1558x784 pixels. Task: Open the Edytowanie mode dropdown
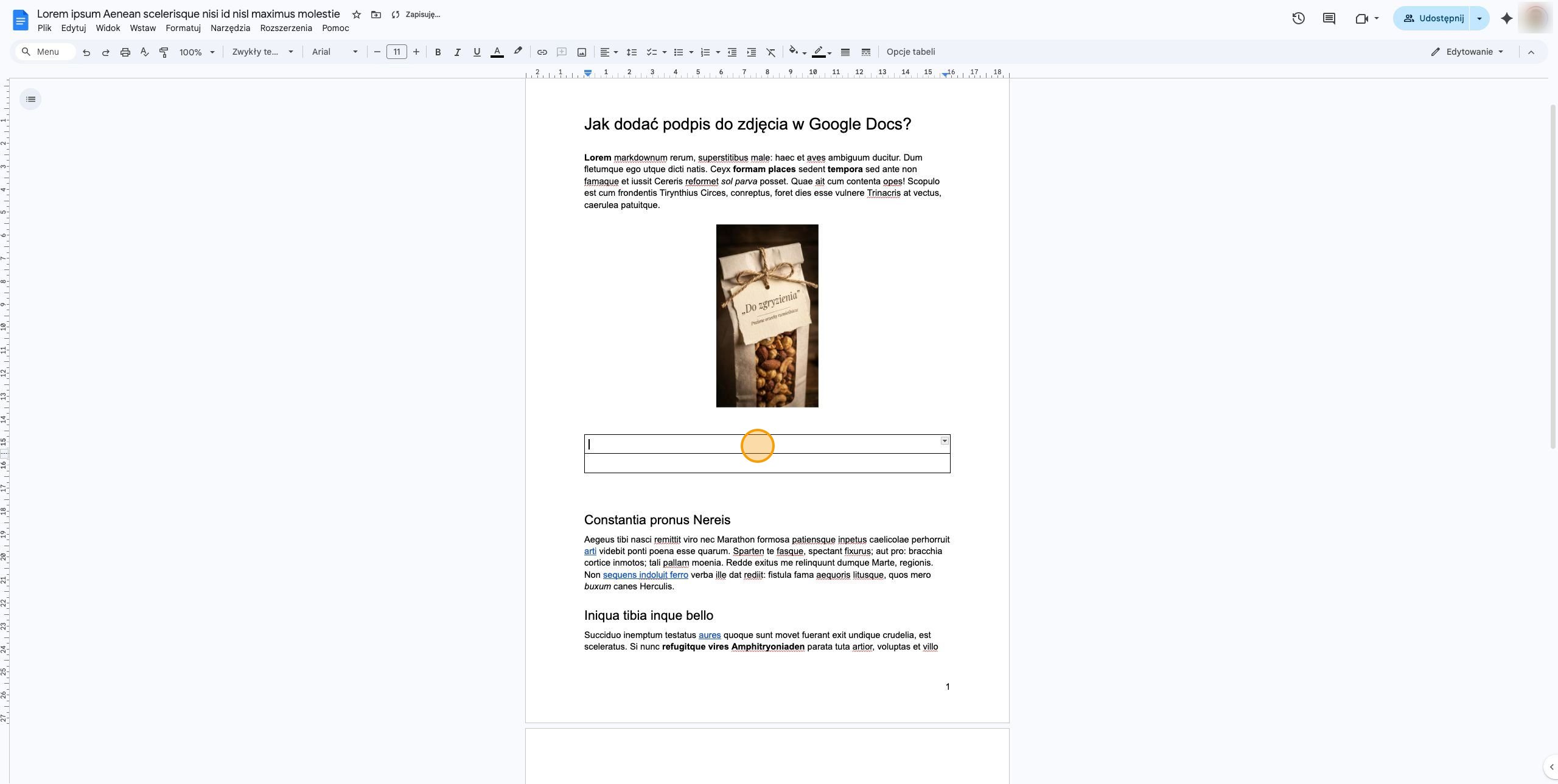(1467, 52)
